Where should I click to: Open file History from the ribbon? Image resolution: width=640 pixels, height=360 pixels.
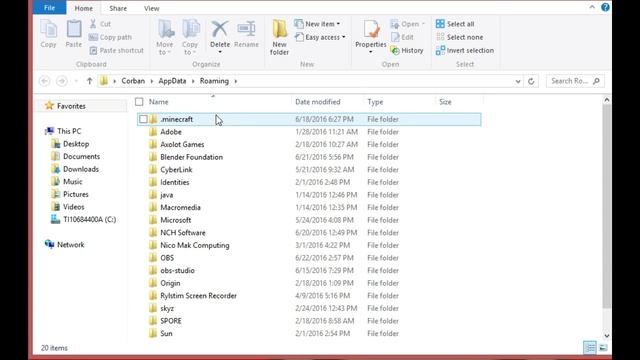[407, 50]
